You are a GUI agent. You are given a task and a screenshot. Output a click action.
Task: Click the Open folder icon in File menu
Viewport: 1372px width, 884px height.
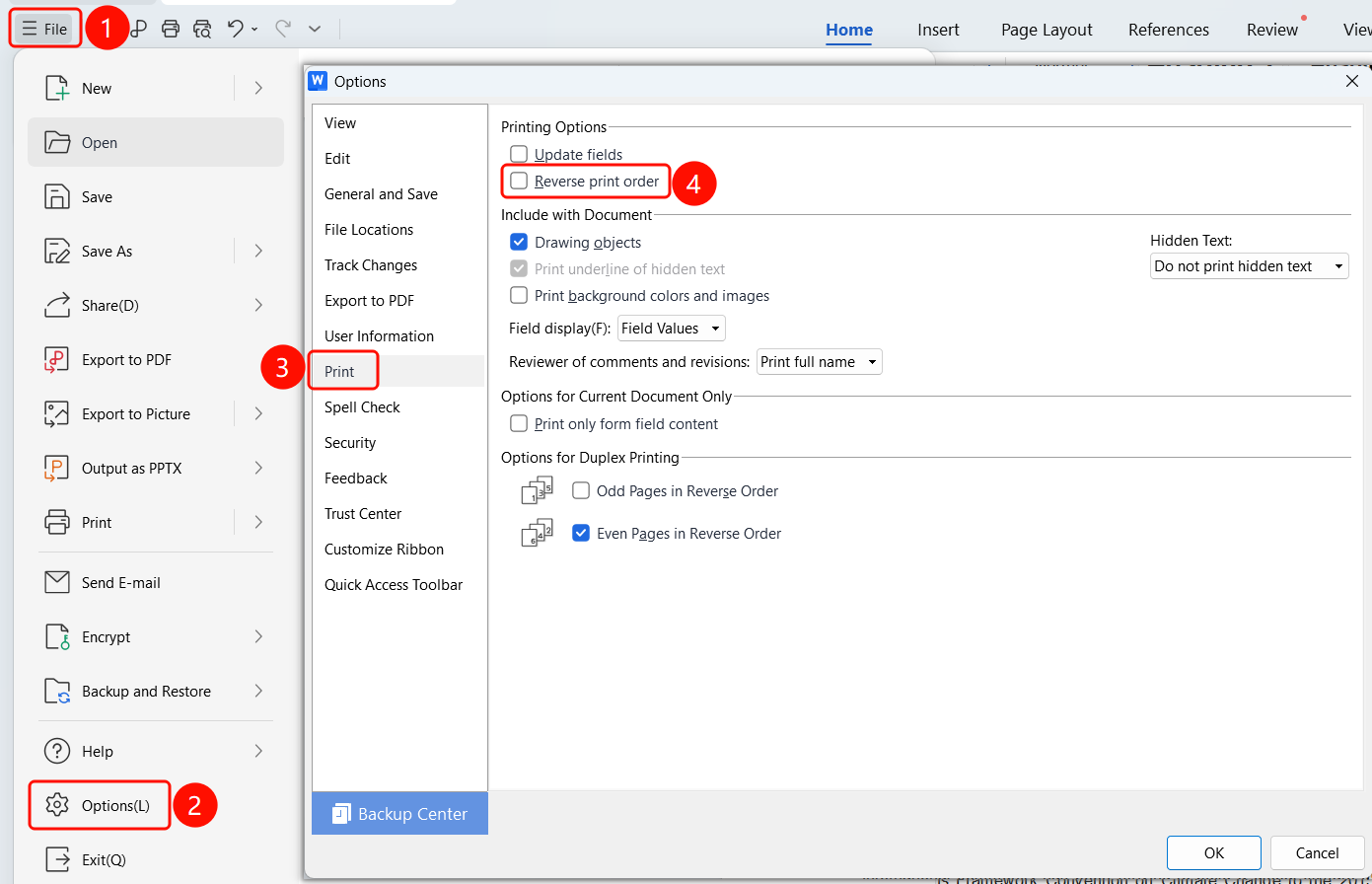tap(57, 142)
